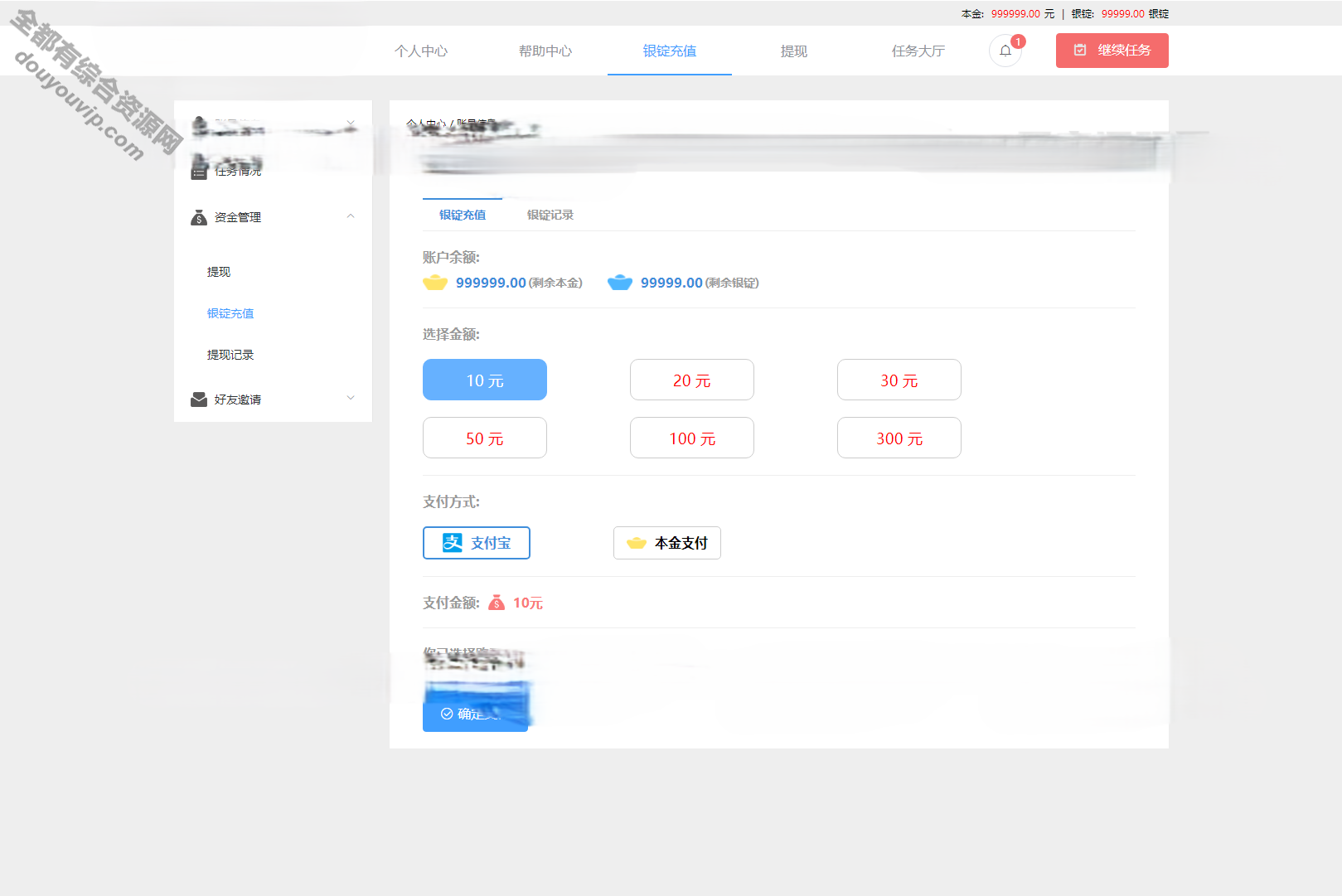Open 任务情况 in the sidebar
Viewport: 1342px width, 896px height.
click(238, 172)
